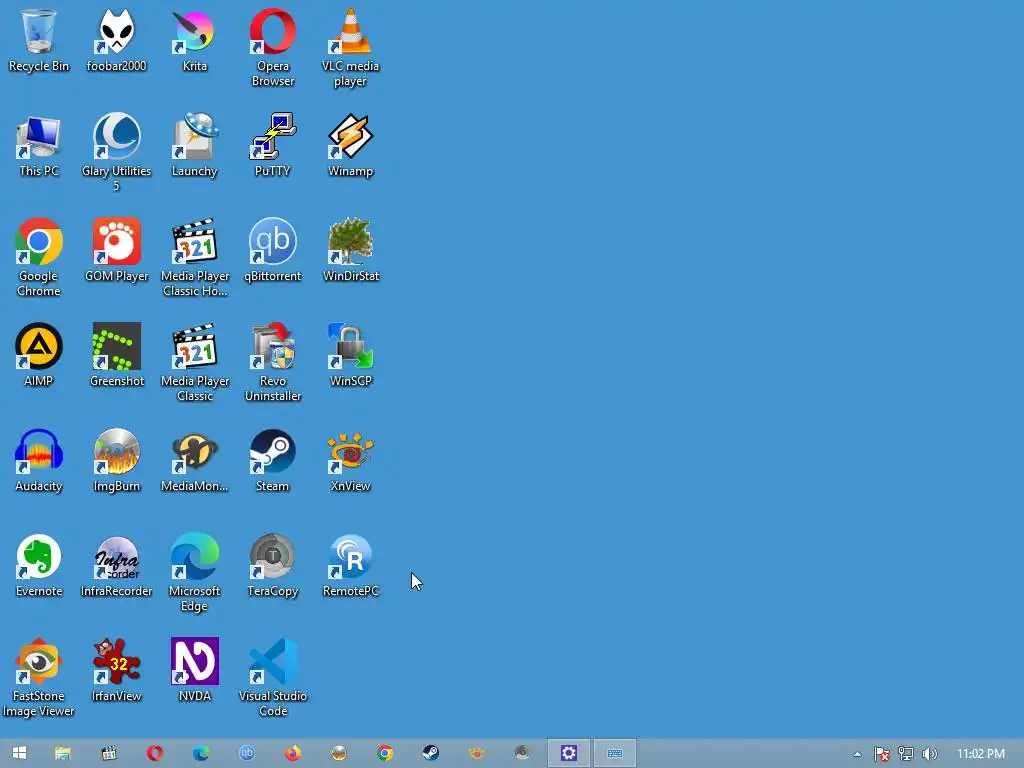Launch foobar2000 from the desktop

tap(116, 40)
